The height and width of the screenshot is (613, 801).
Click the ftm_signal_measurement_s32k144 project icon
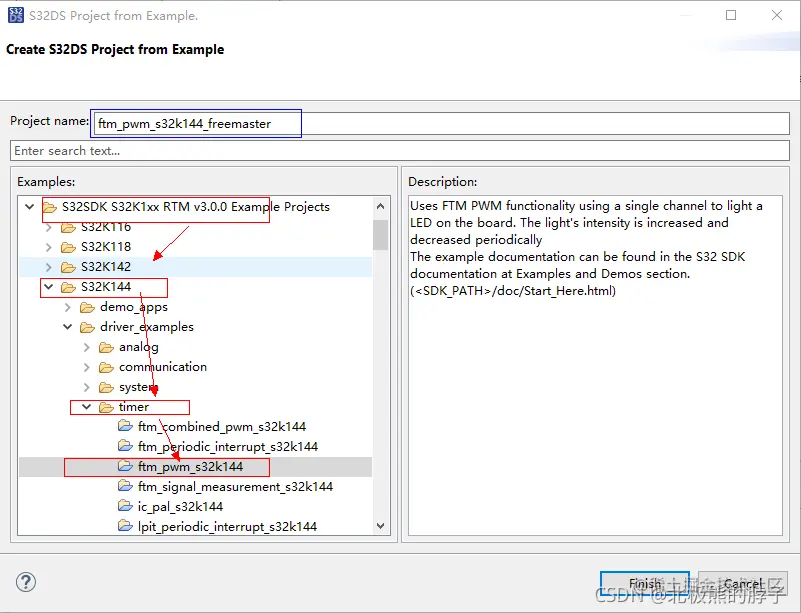click(x=125, y=485)
